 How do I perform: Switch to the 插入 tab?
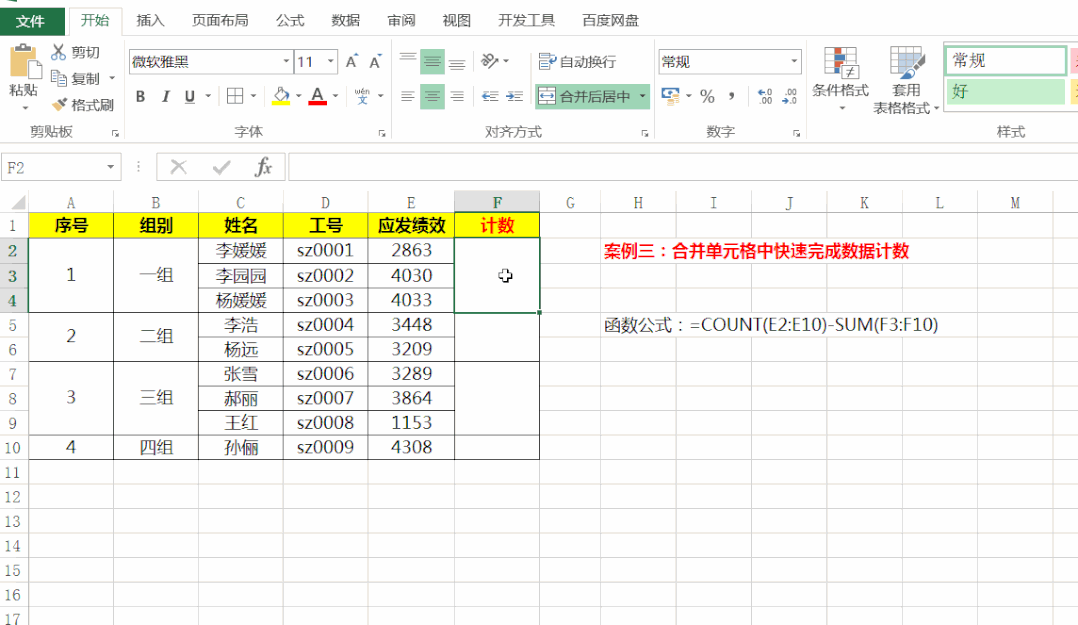pos(150,21)
